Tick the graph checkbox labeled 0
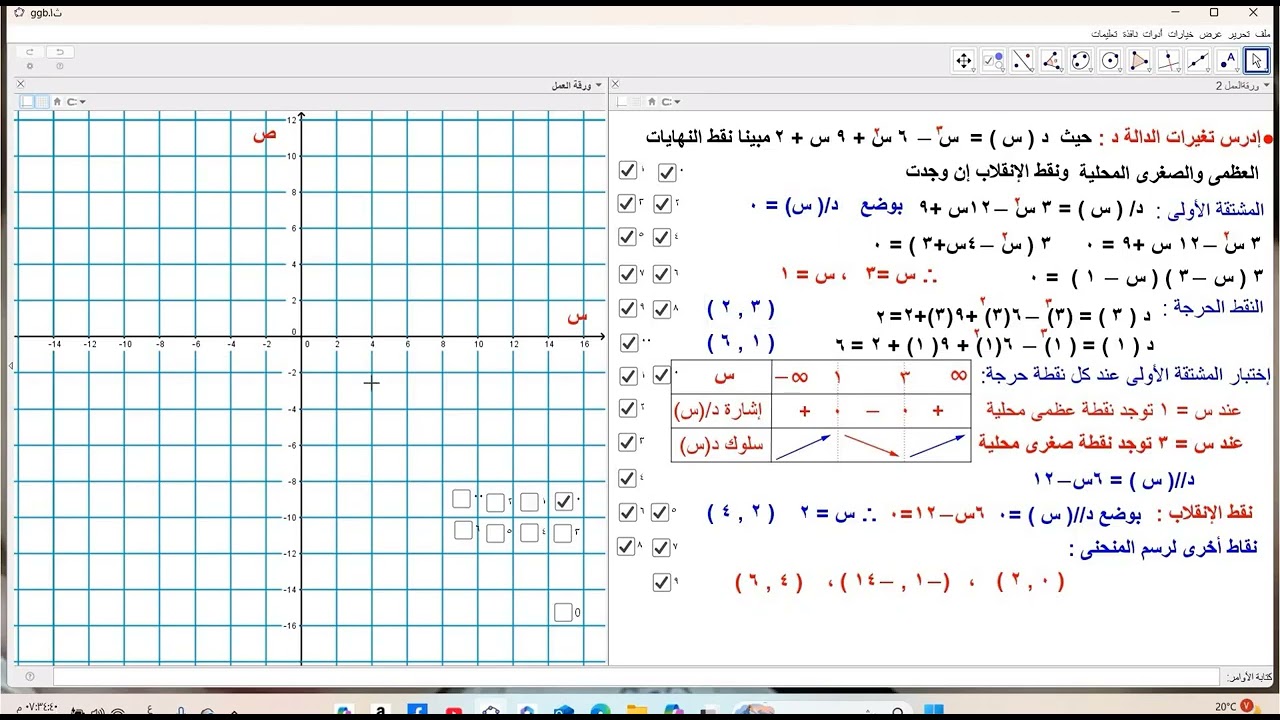The image size is (1280, 720). click(563, 612)
